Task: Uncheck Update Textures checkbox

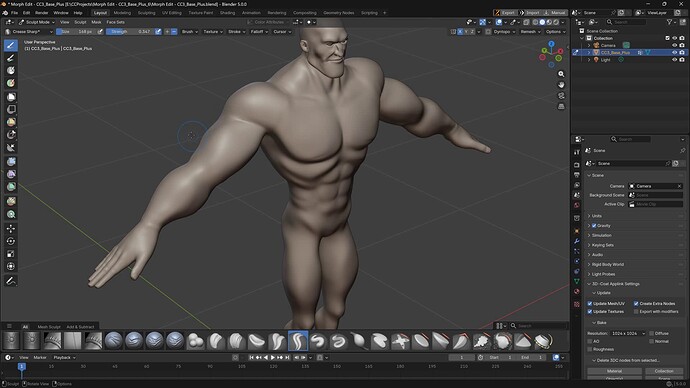Action: [x=590, y=311]
